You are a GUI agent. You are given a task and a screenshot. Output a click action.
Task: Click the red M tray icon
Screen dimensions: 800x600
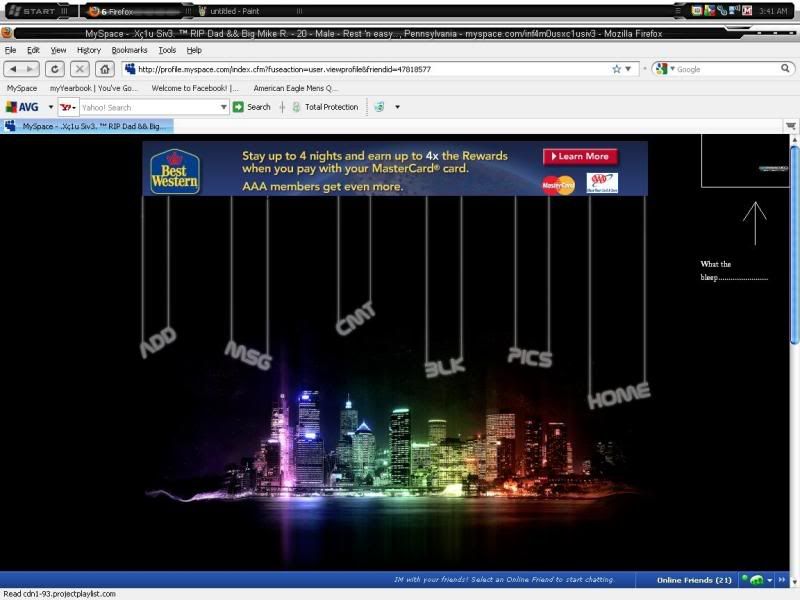pos(747,11)
